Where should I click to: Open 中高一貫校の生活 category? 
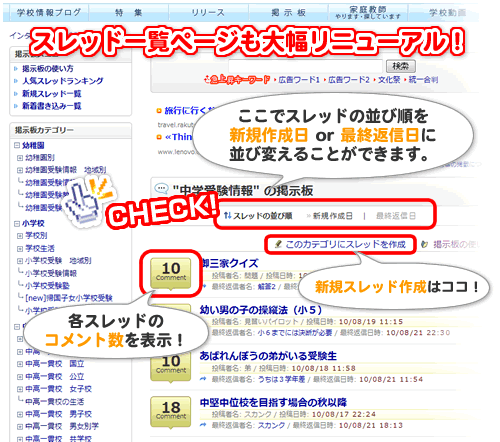(55, 402)
